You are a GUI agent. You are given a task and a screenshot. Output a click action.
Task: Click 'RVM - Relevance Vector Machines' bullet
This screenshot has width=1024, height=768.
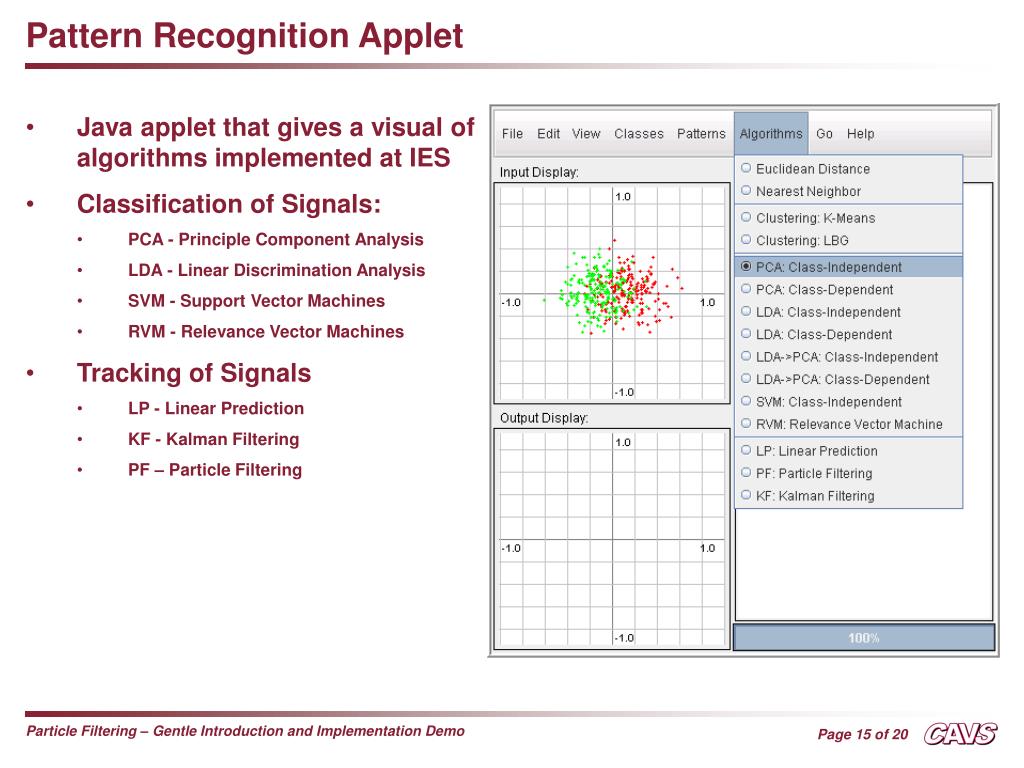click(x=266, y=332)
